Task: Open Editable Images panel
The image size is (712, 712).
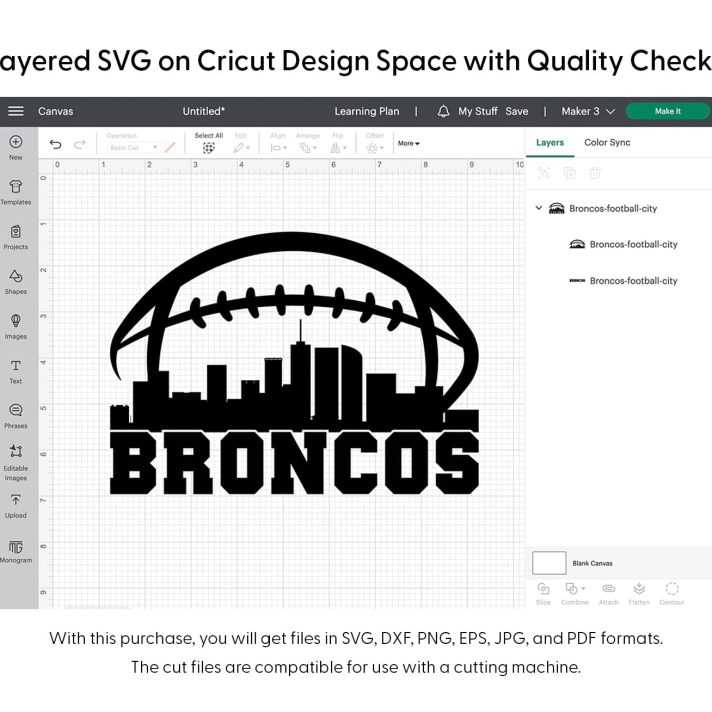Action: click(15, 462)
